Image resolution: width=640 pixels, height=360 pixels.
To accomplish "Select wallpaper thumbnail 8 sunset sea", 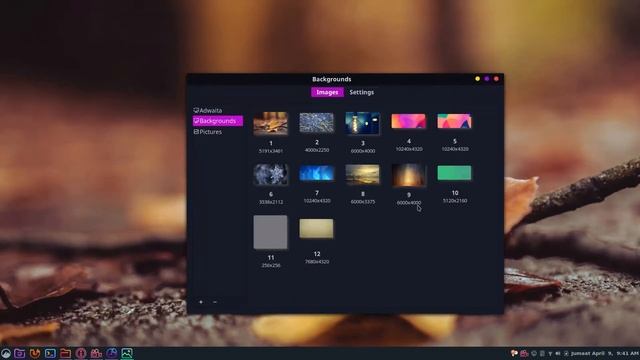I will coord(362,174).
